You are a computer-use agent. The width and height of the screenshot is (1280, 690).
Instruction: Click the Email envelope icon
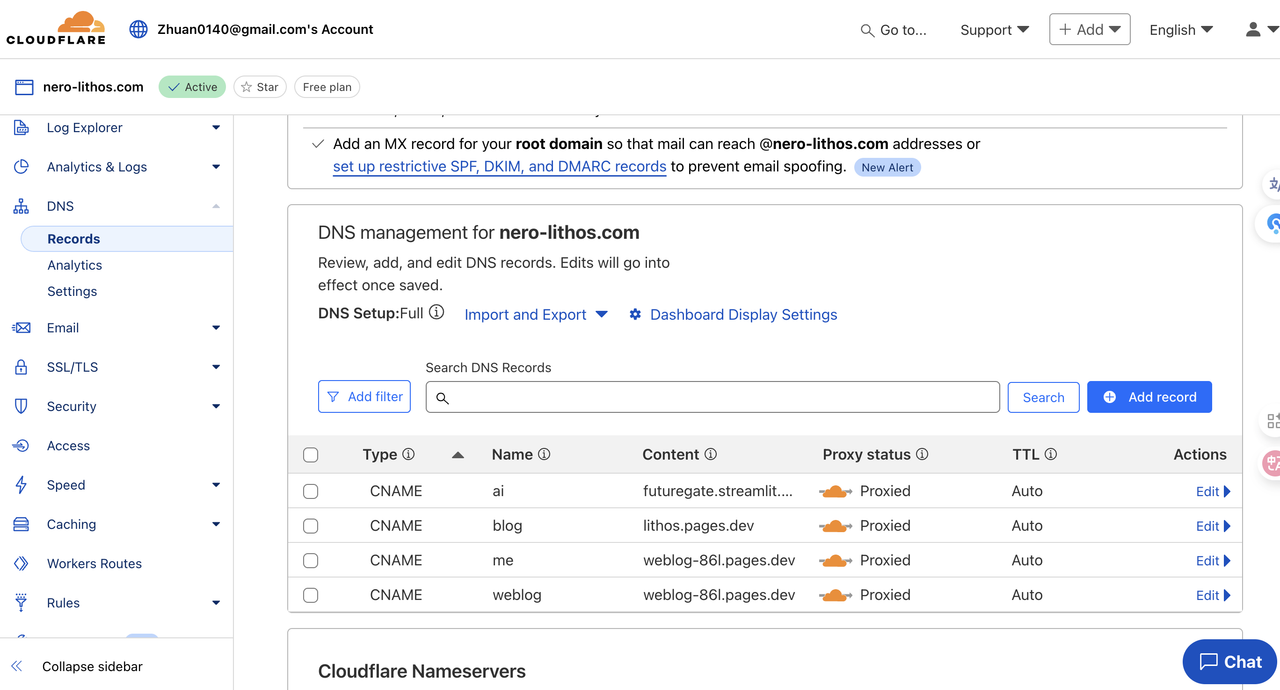pos(21,328)
